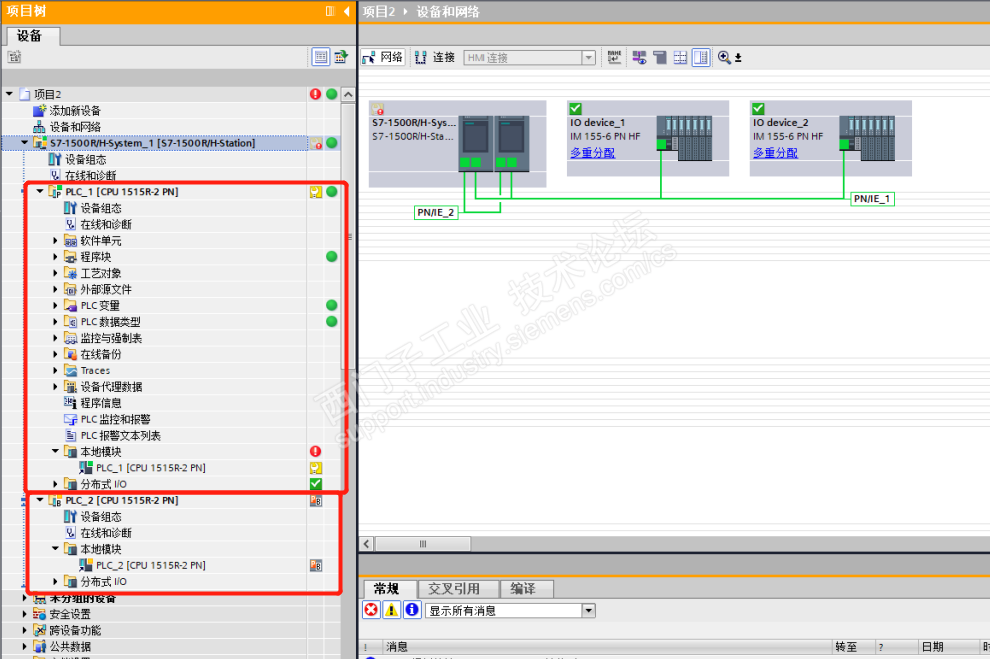The width and height of the screenshot is (990, 659).
Task: Click the red error status icon beside PLC_1's 本地模块
Action: coord(316,451)
